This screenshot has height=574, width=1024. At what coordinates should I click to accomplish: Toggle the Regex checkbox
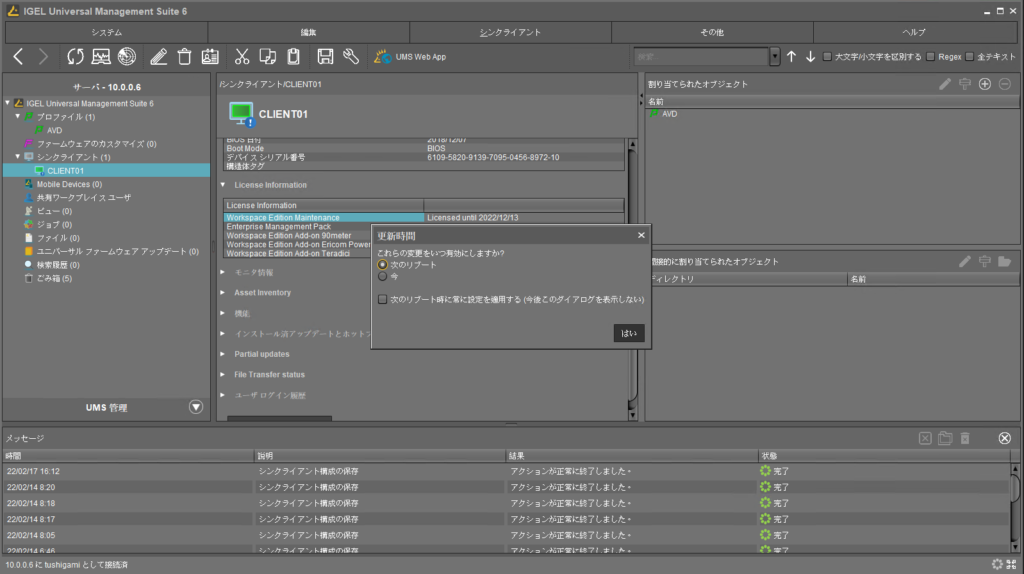point(931,57)
